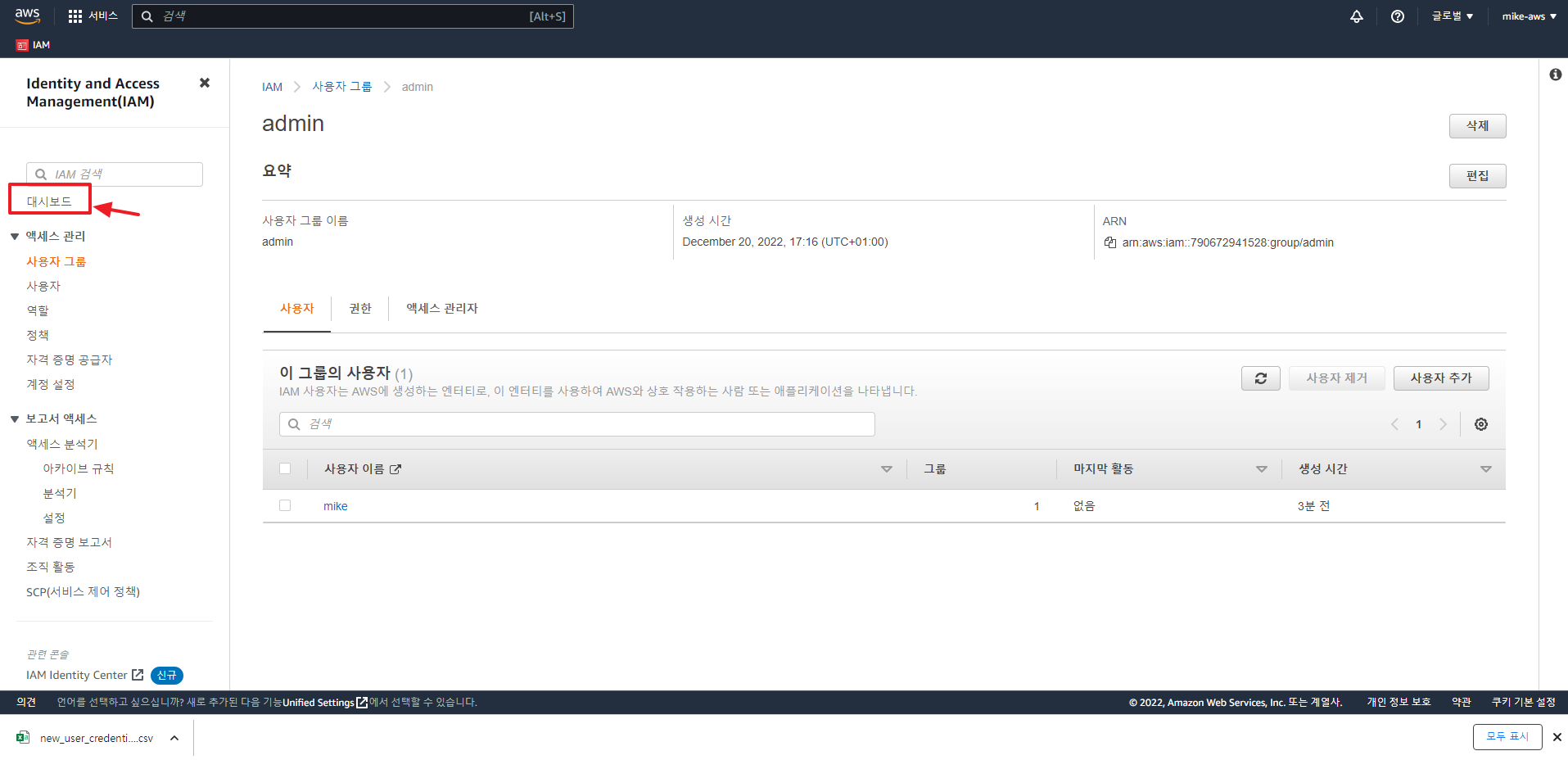Open 조직 활동 in the sidebar
This screenshot has width=1568, height=760.
(x=51, y=567)
